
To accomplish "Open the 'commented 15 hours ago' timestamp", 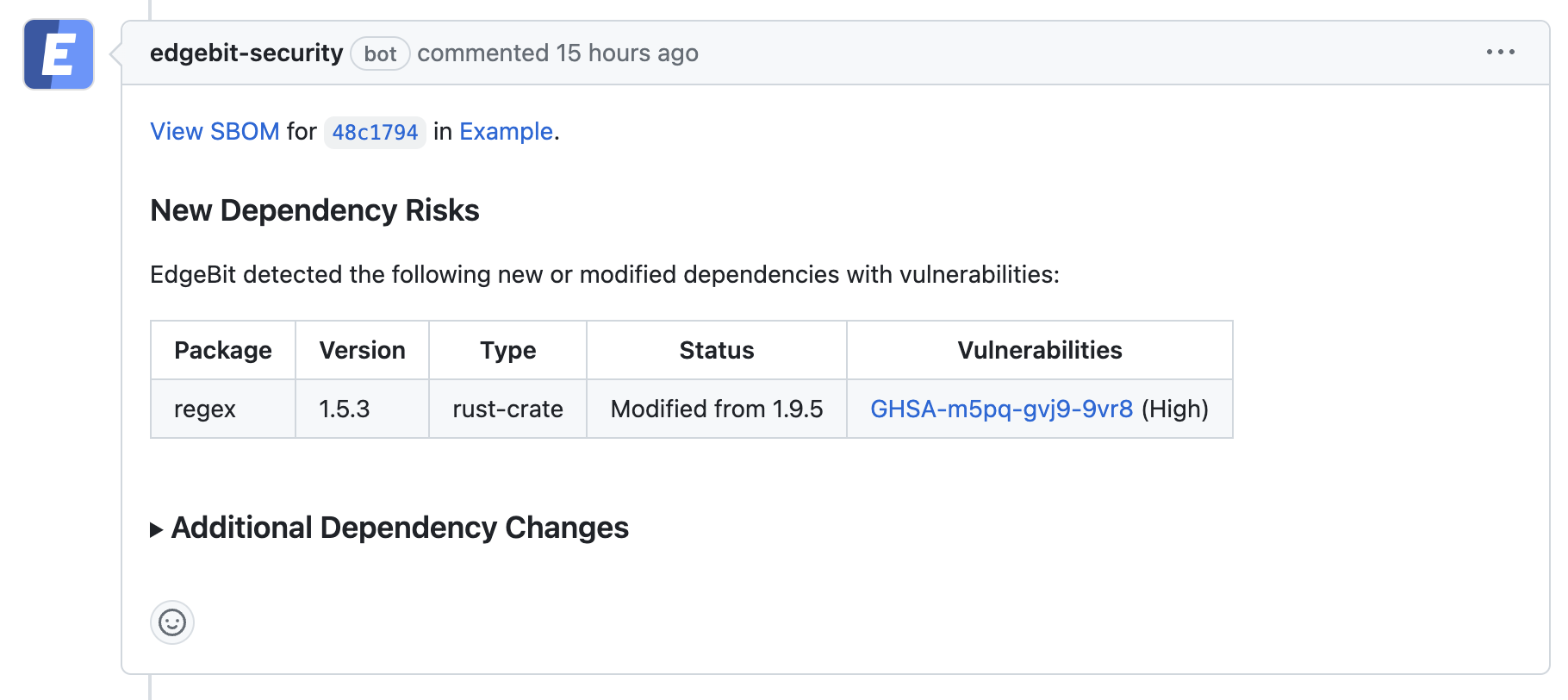I will (x=557, y=53).
